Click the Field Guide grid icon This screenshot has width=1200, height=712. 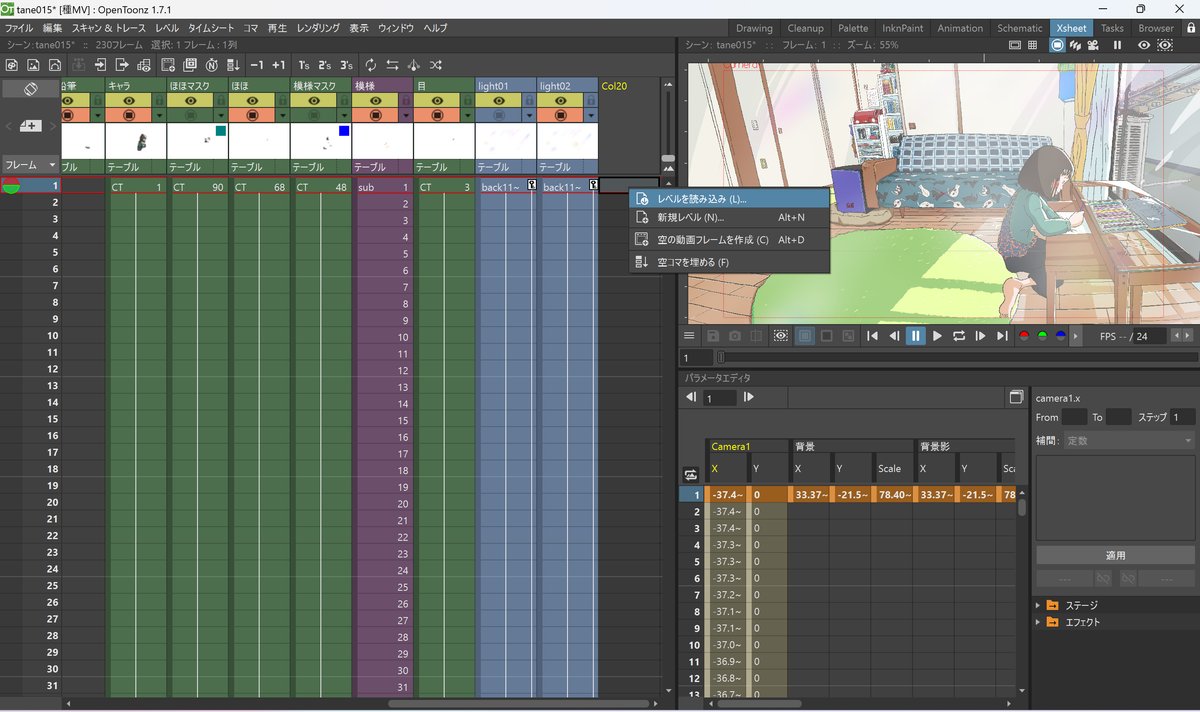(x=1032, y=45)
